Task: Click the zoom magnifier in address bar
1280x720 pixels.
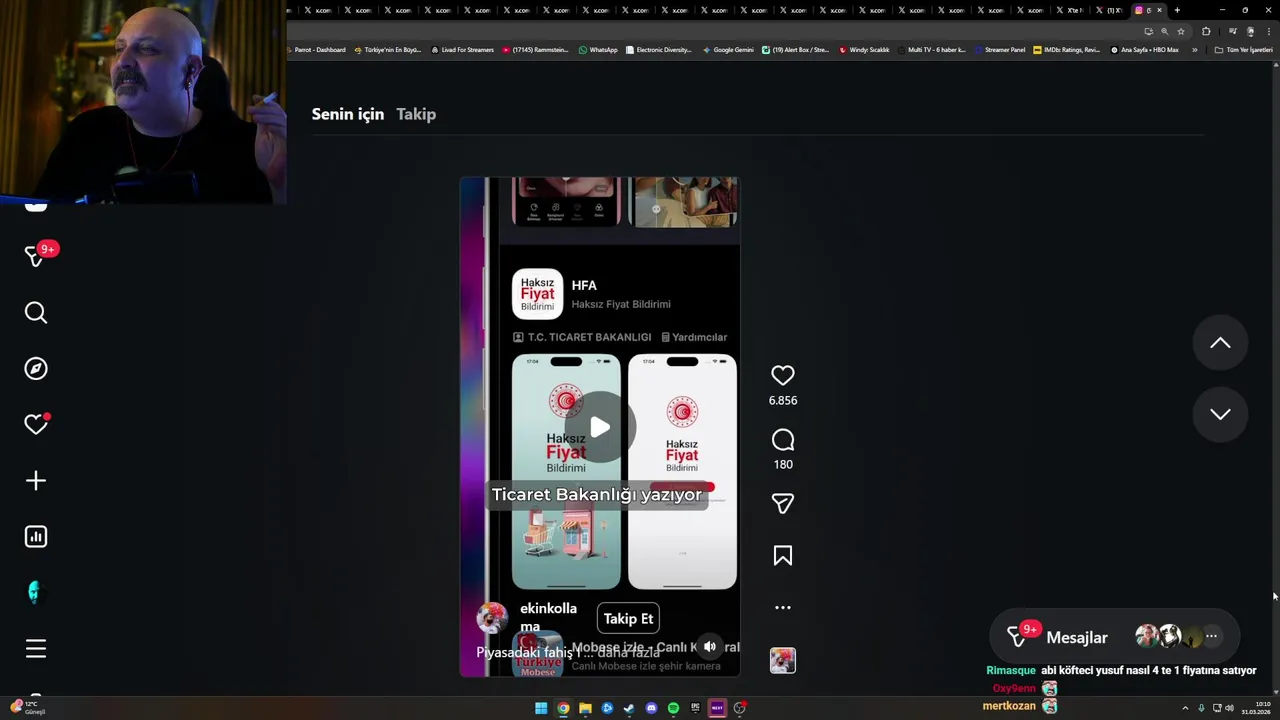Action: [1164, 31]
